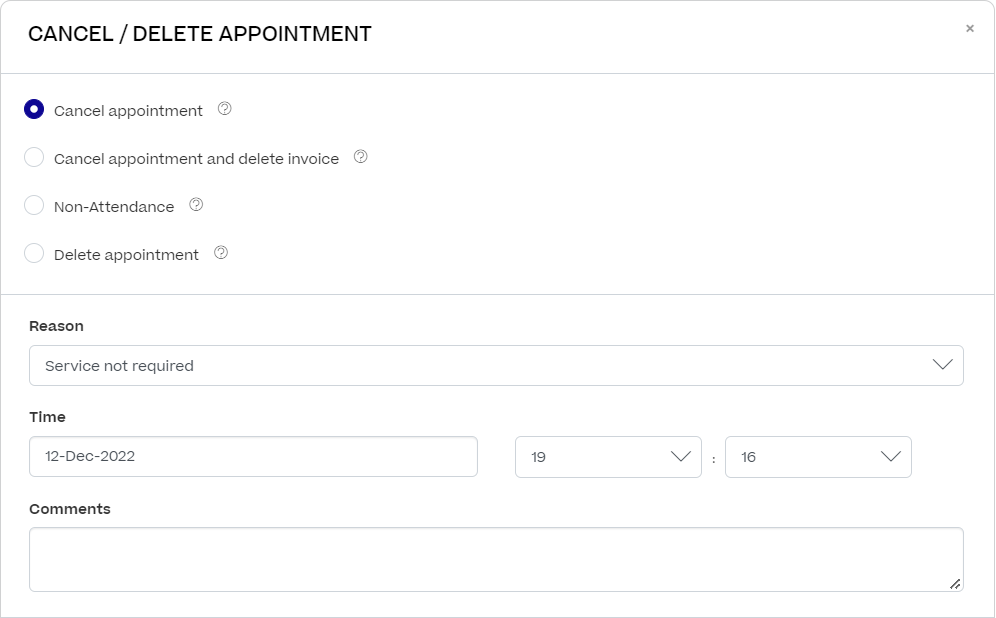This screenshot has width=996, height=618.
Task: Focus the Comments text area
Action: (495, 559)
